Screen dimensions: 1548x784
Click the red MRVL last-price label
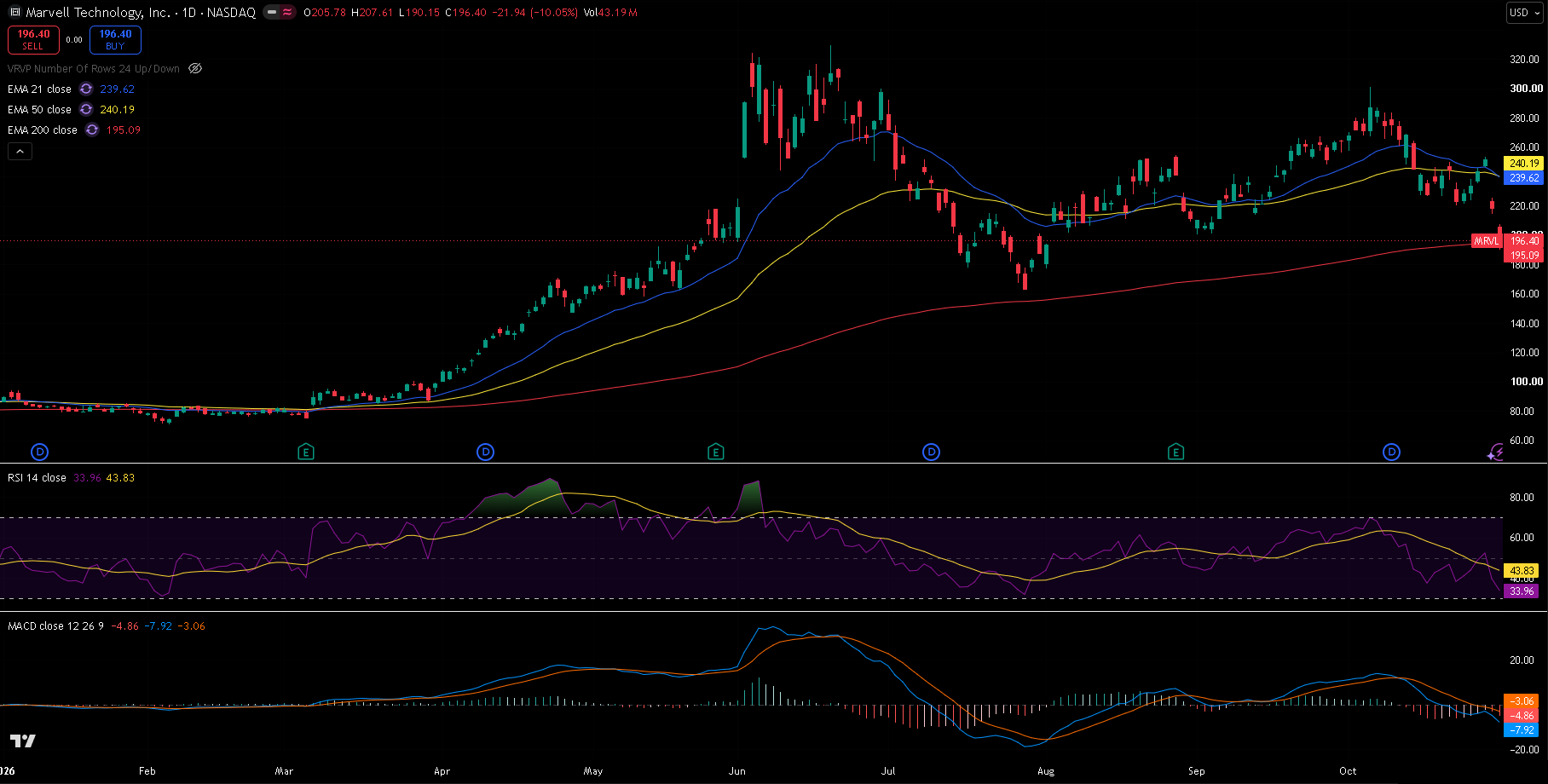[1486, 241]
